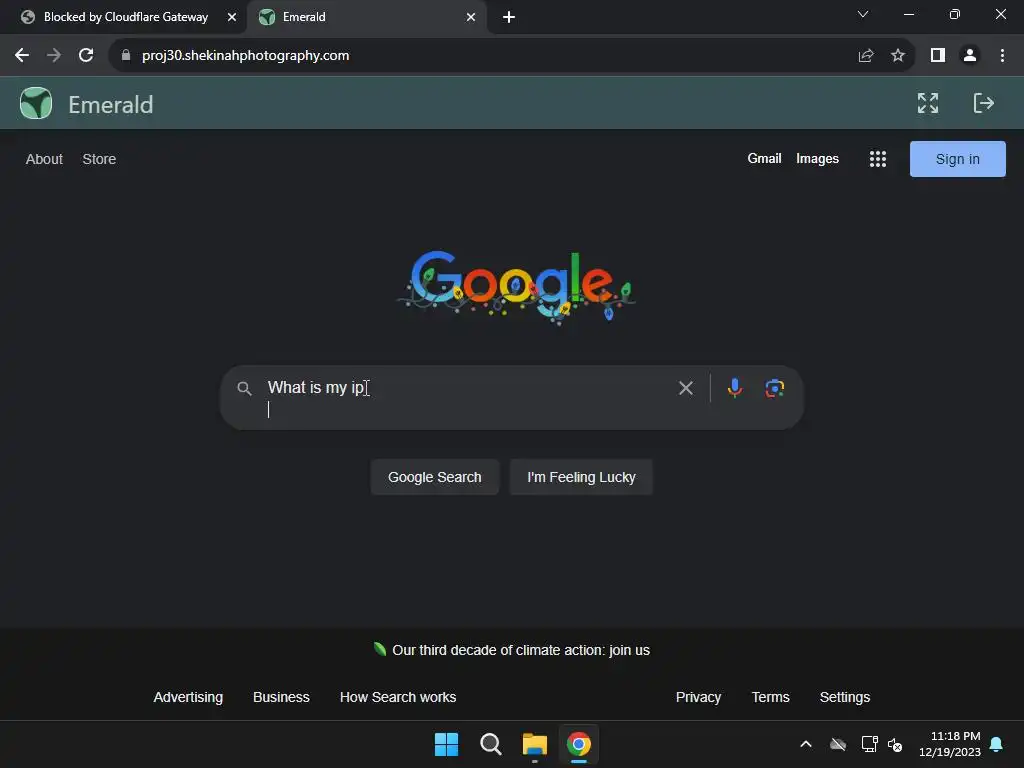
Task: Open Windows taskbar search
Action: tap(490, 744)
